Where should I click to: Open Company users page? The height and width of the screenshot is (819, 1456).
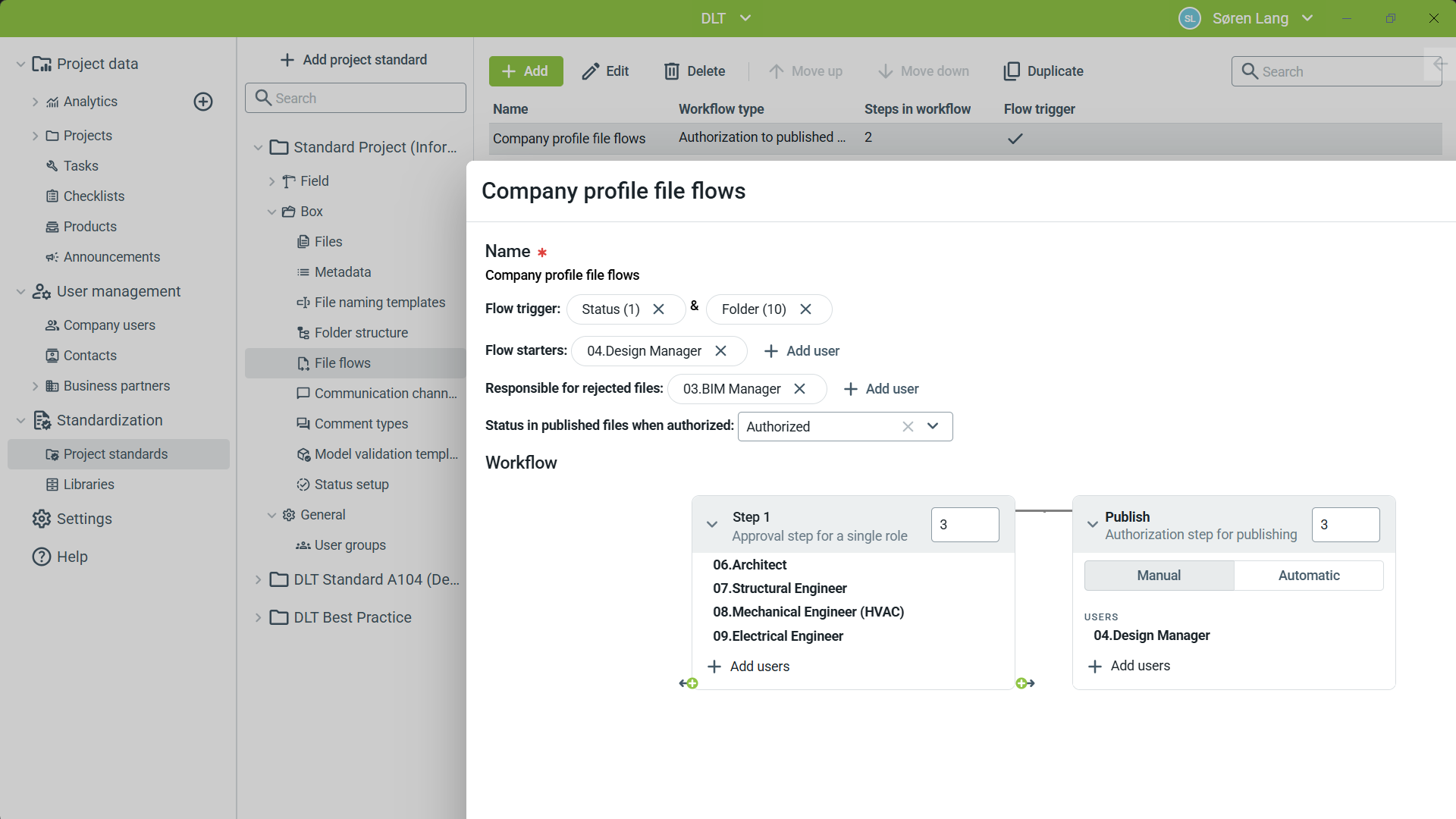[109, 325]
